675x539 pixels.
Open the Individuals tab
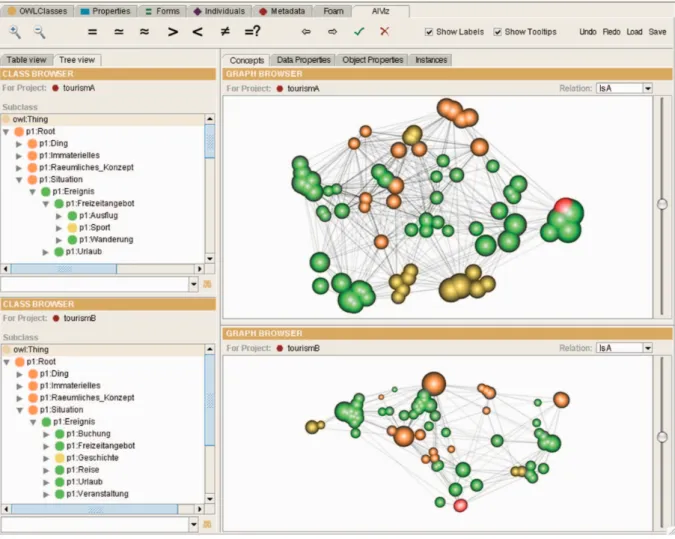point(220,11)
